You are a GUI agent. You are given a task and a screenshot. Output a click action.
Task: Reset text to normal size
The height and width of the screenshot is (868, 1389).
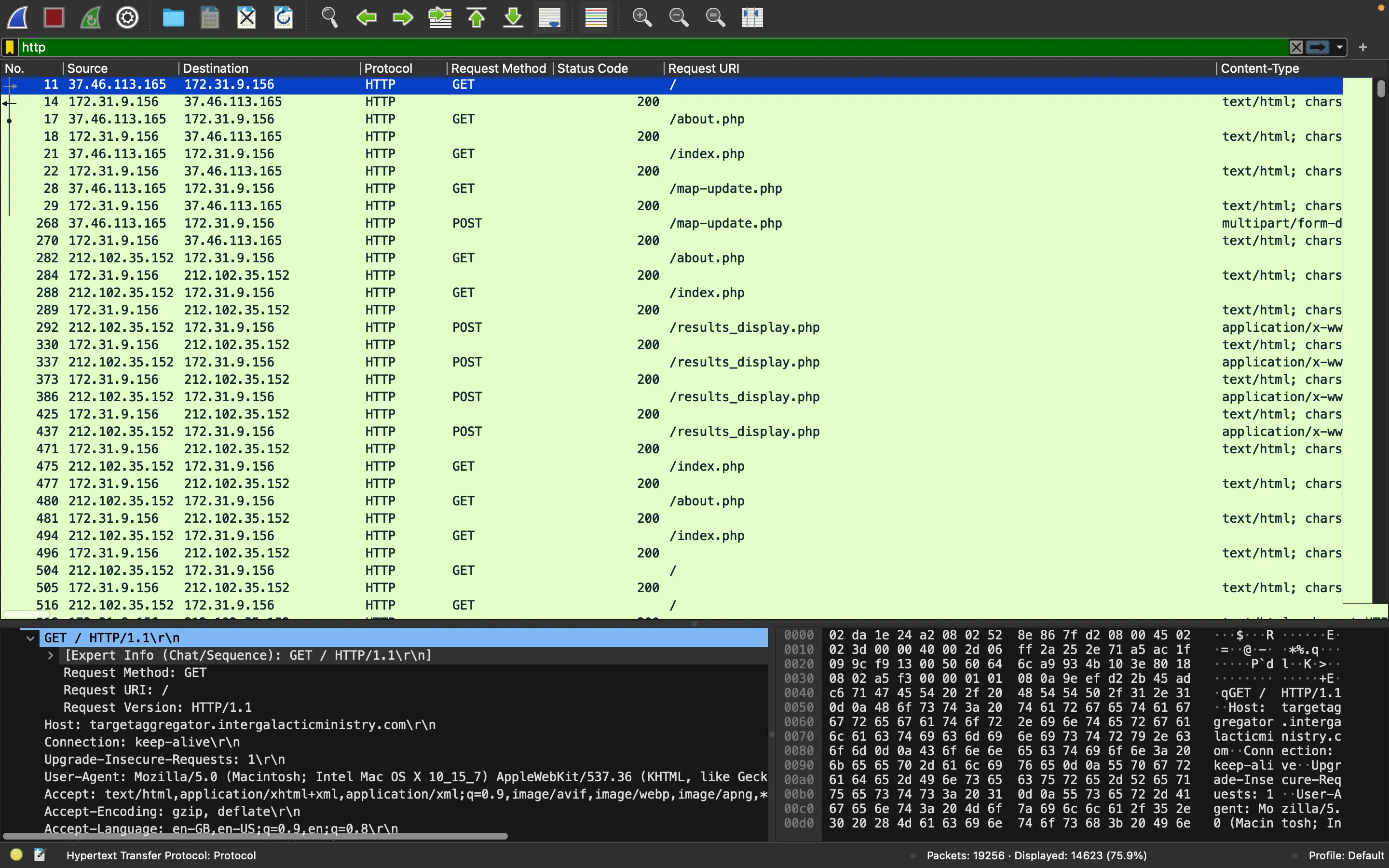click(x=715, y=17)
